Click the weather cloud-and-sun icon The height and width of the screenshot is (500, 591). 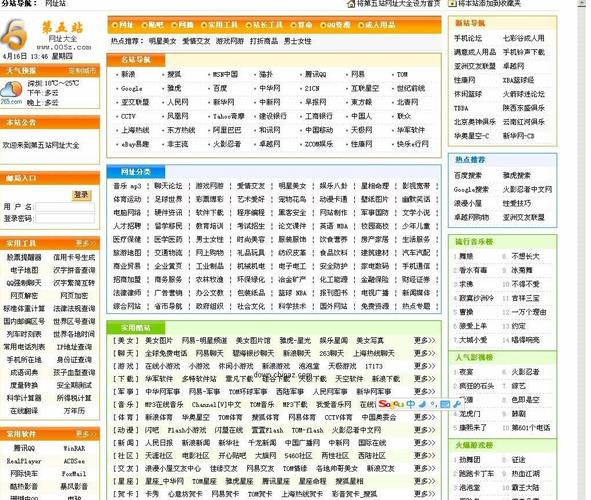[11, 90]
